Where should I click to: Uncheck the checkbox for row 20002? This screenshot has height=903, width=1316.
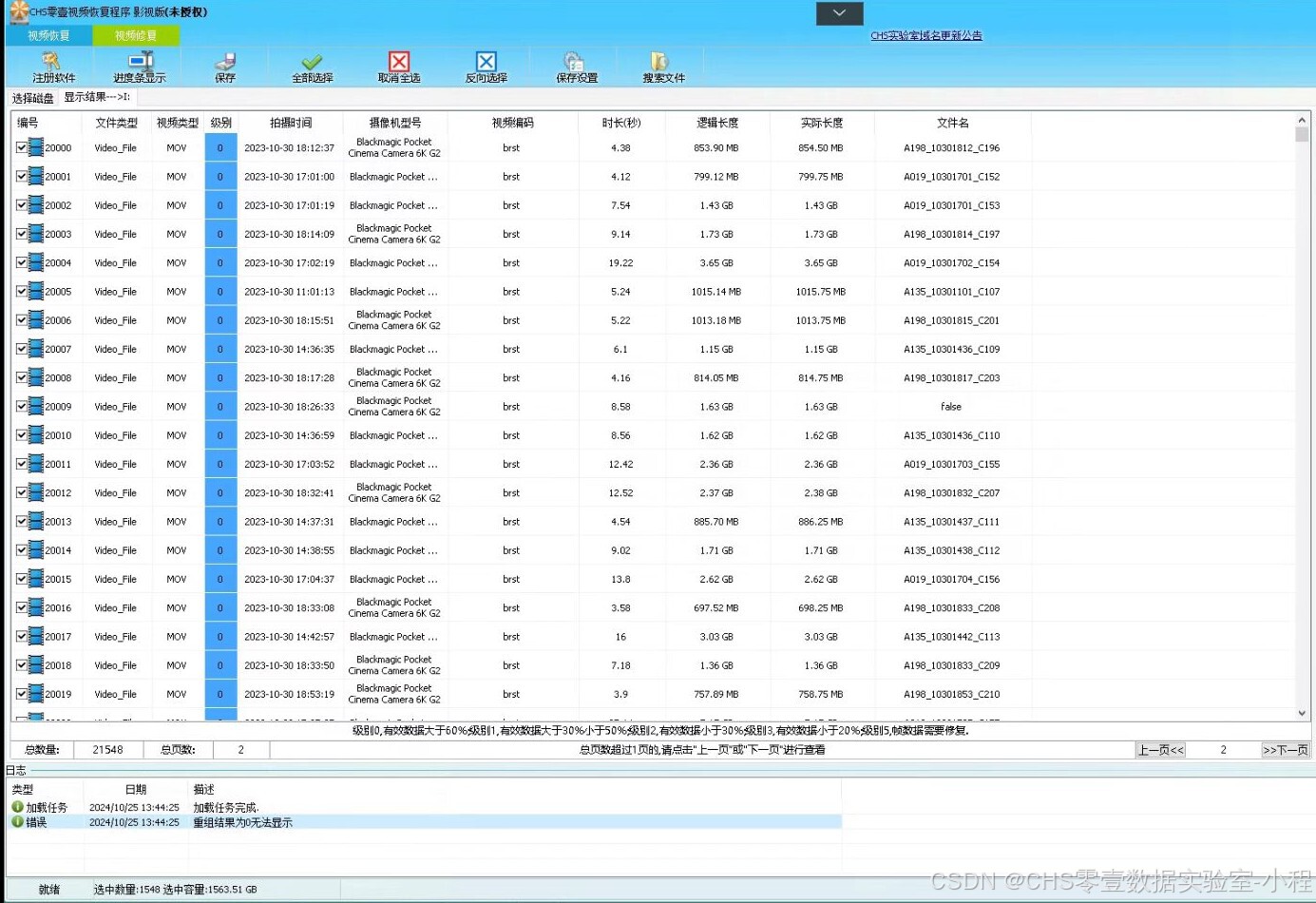22,205
